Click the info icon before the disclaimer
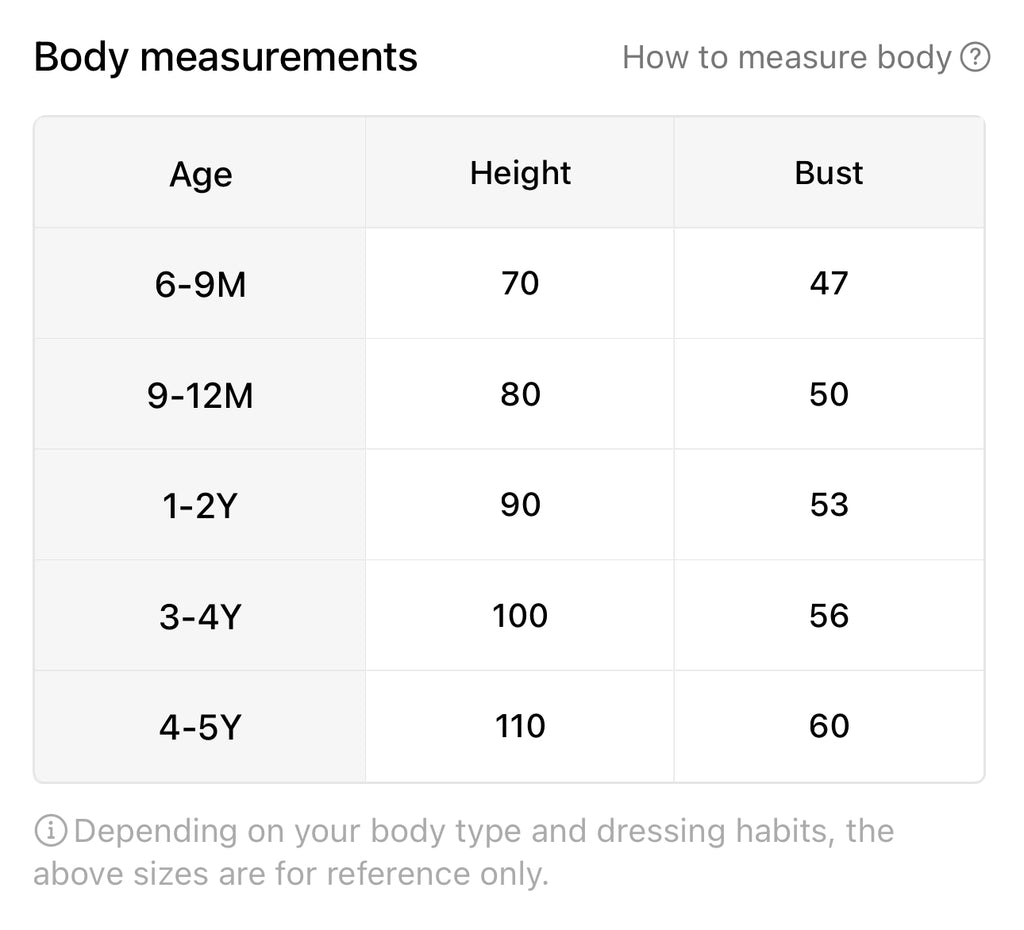Image resolution: width=1024 pixels, height=930 pixels. click(x=50, y=831)
